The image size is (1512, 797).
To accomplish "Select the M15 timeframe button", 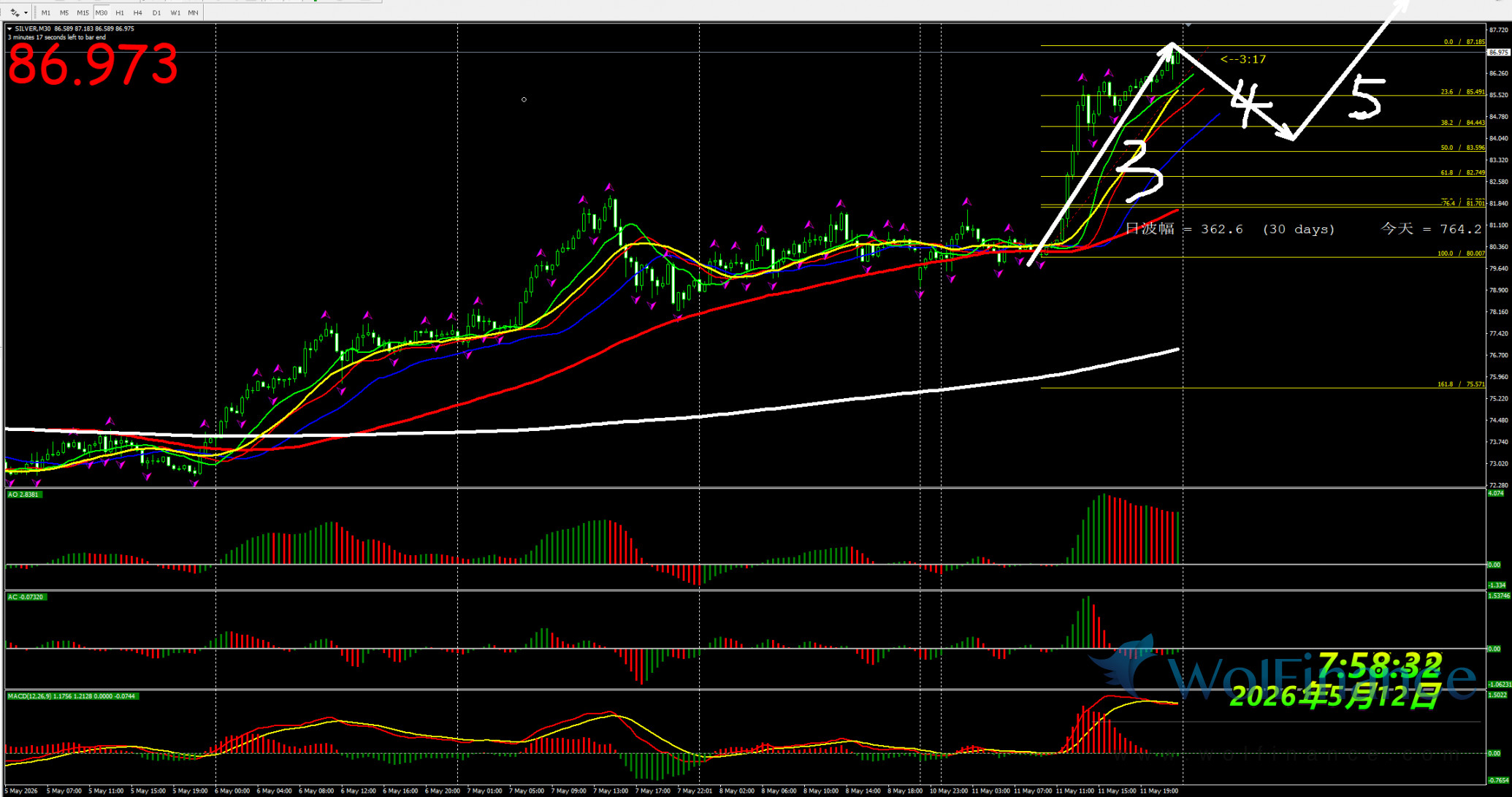I will (x=83, y=12).
